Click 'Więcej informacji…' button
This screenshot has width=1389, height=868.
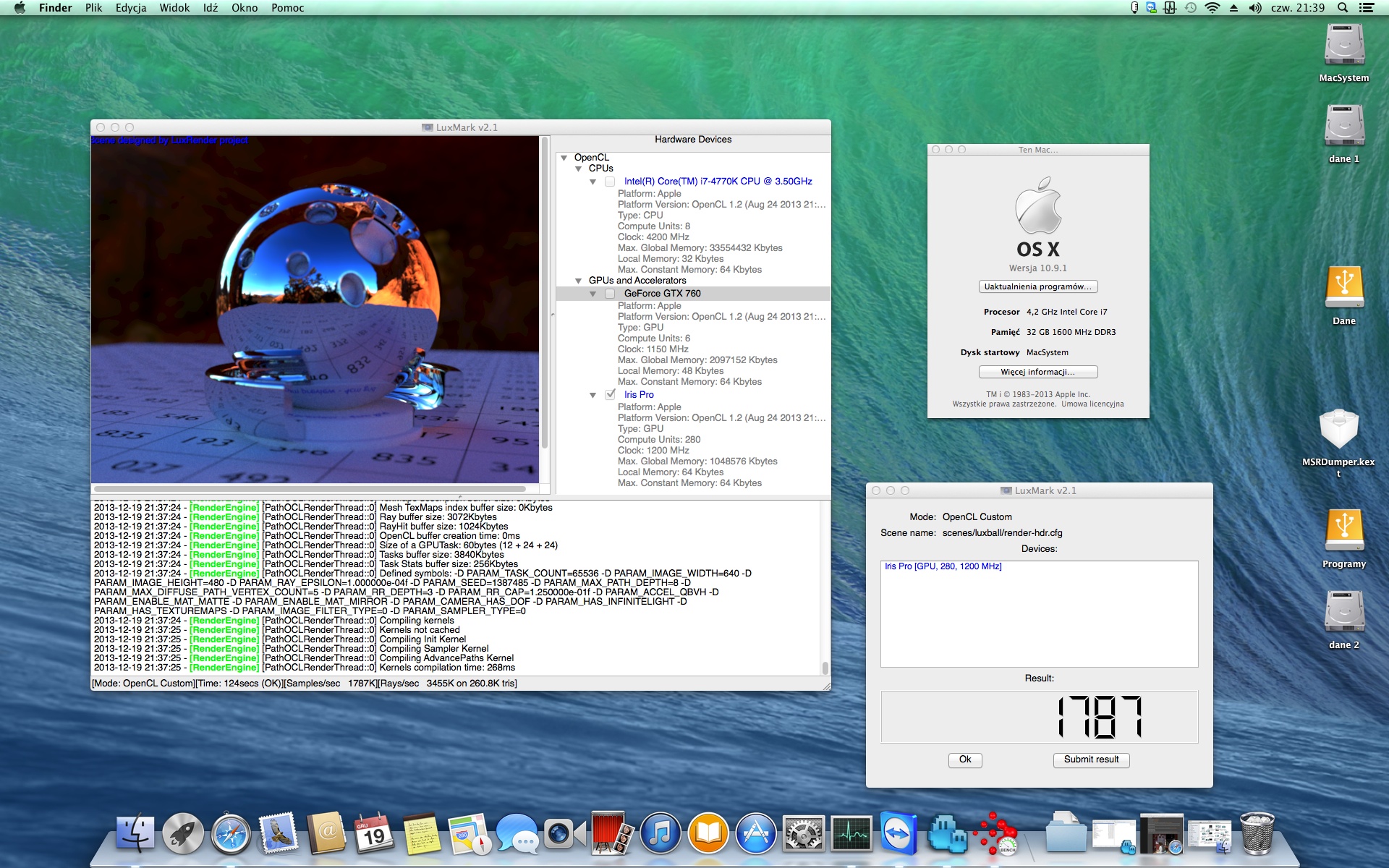[1038, 372]
